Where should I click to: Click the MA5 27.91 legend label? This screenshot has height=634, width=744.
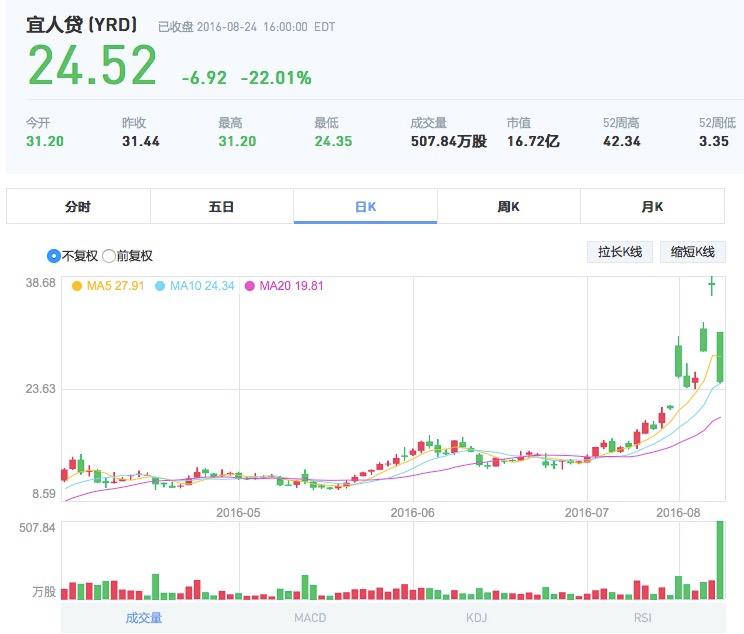point(115,286)
